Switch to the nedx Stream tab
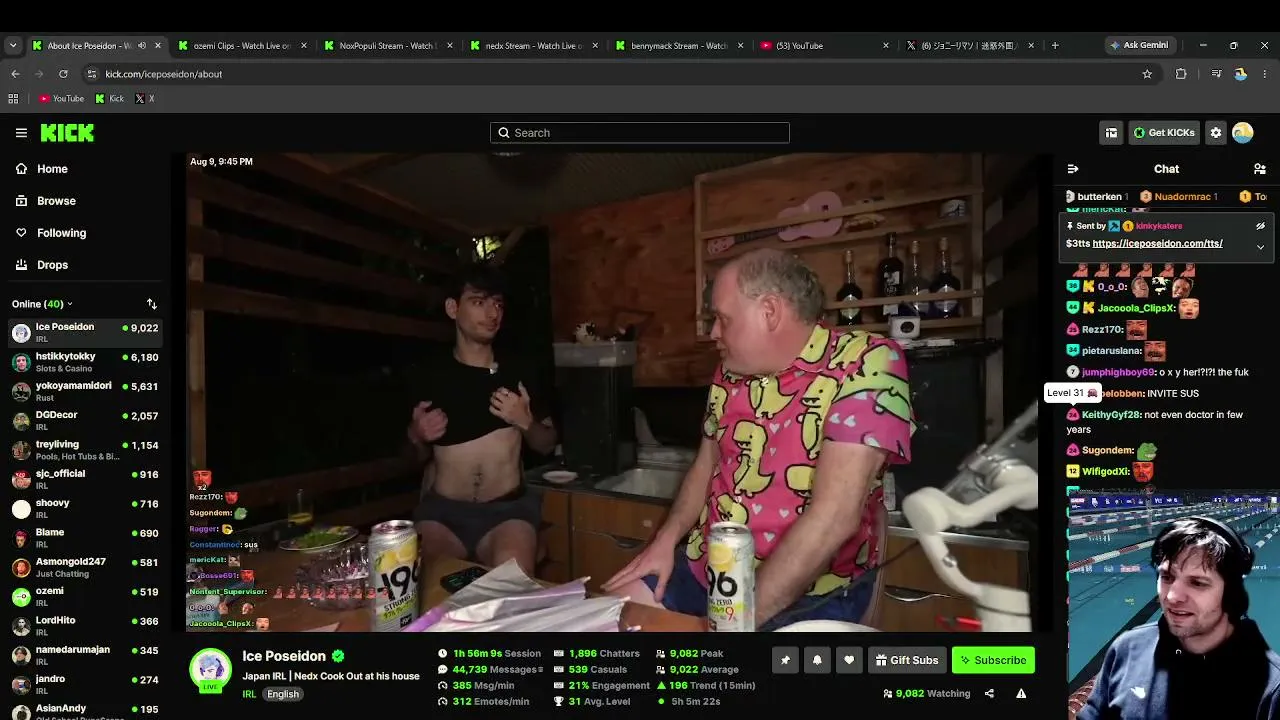Image resolution: width=1280 pixels, height=720 pixels. 535,45
